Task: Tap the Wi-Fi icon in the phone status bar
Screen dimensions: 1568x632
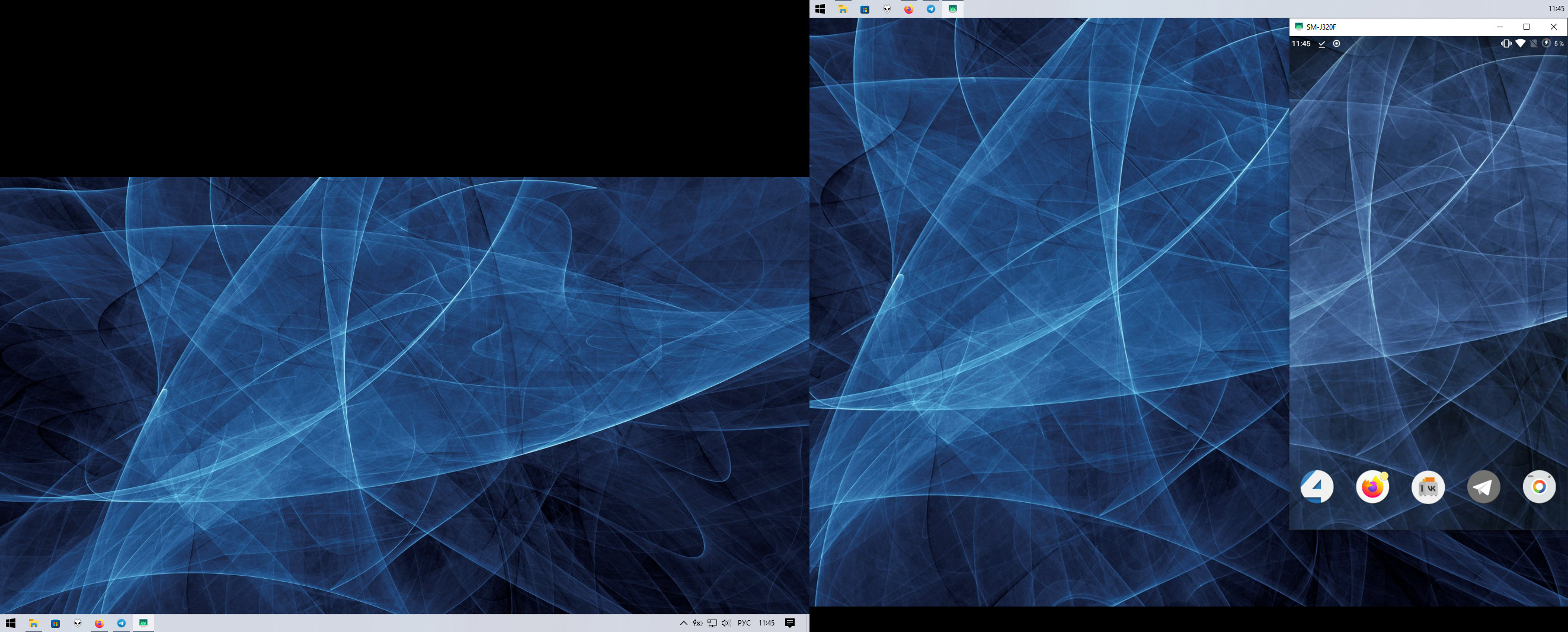Action: [x=1521, y=44]
